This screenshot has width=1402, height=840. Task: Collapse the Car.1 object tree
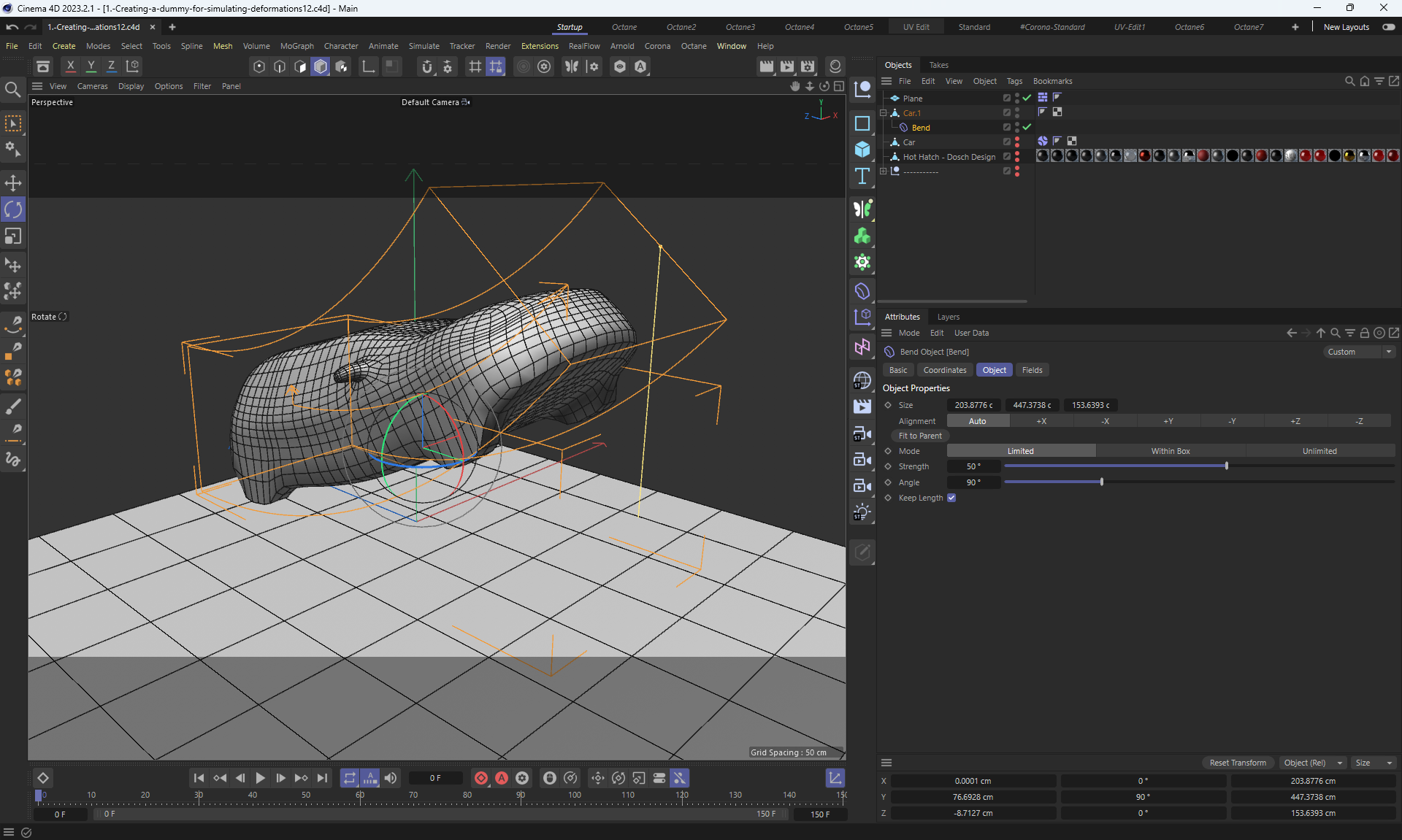[x=883, y=113]
